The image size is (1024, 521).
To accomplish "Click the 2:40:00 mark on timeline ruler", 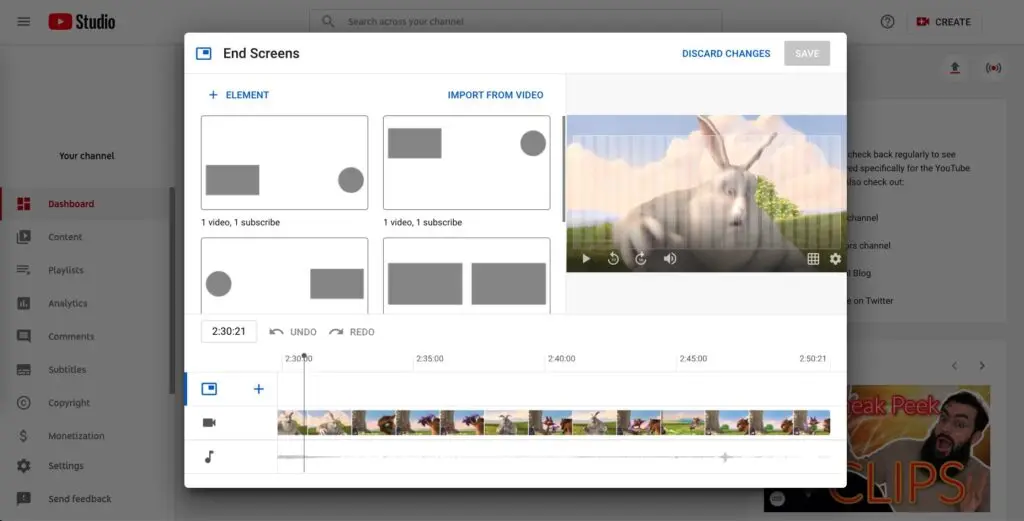I will point(561,358).
